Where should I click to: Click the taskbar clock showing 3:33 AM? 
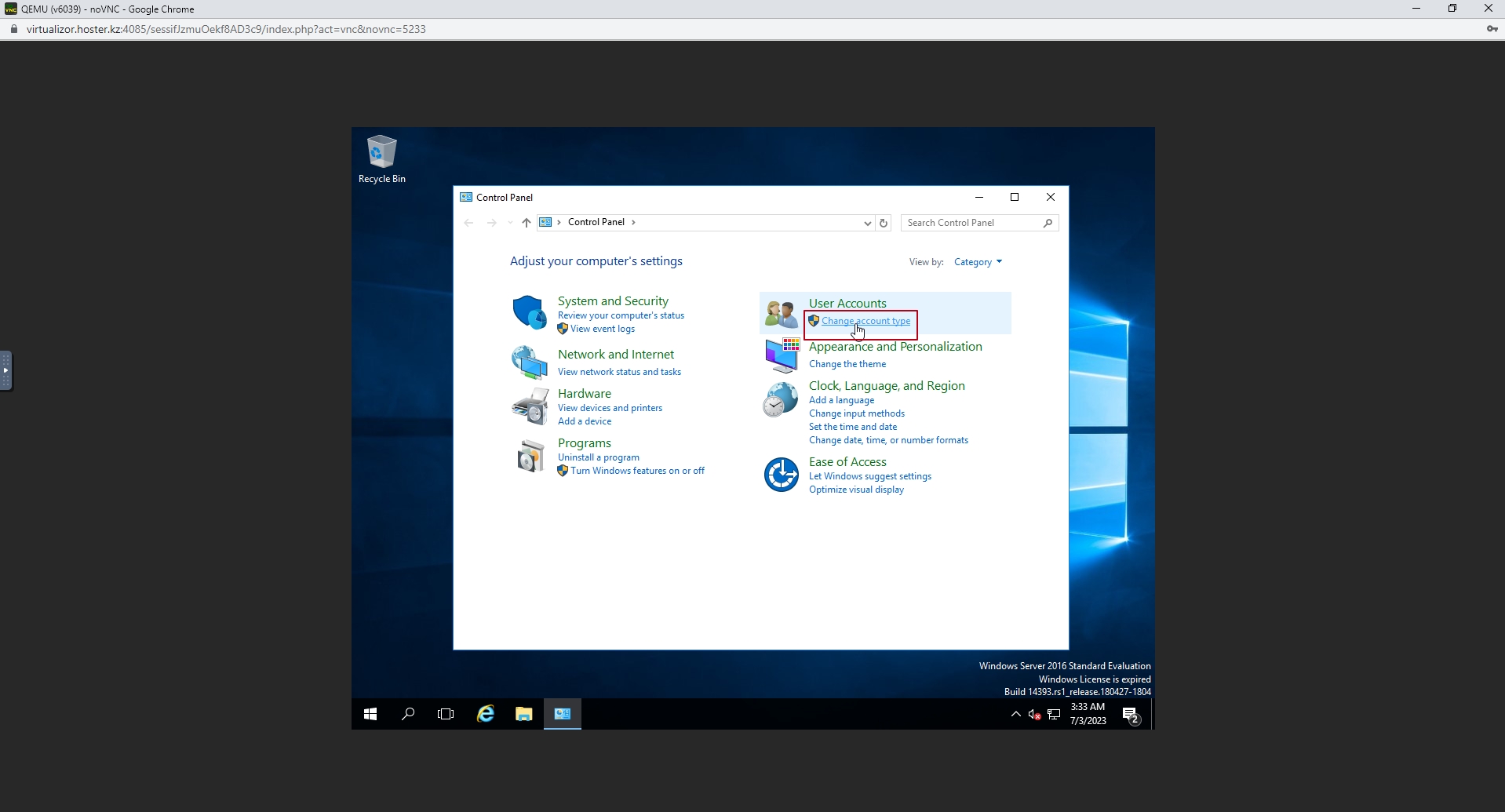coord(1088,714)
